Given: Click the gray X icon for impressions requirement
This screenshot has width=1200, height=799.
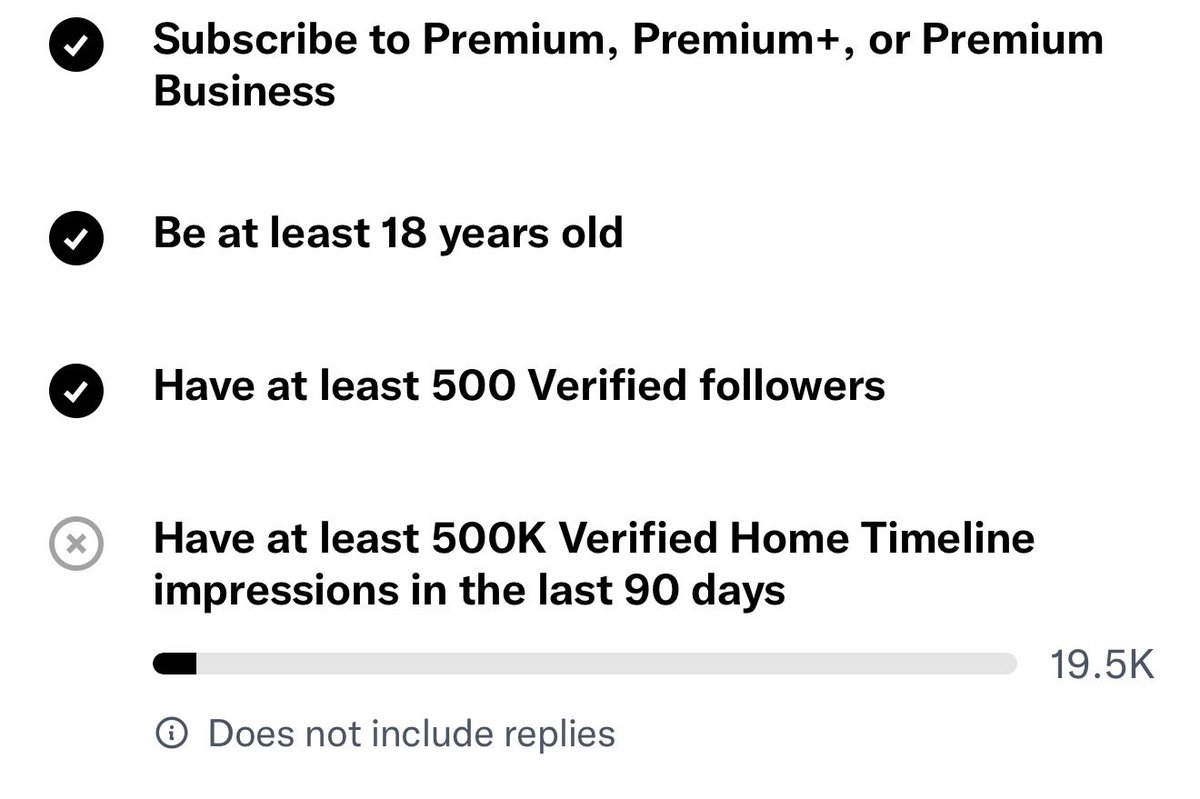Looking at the screenshot, I should click(x=76, y=545).
